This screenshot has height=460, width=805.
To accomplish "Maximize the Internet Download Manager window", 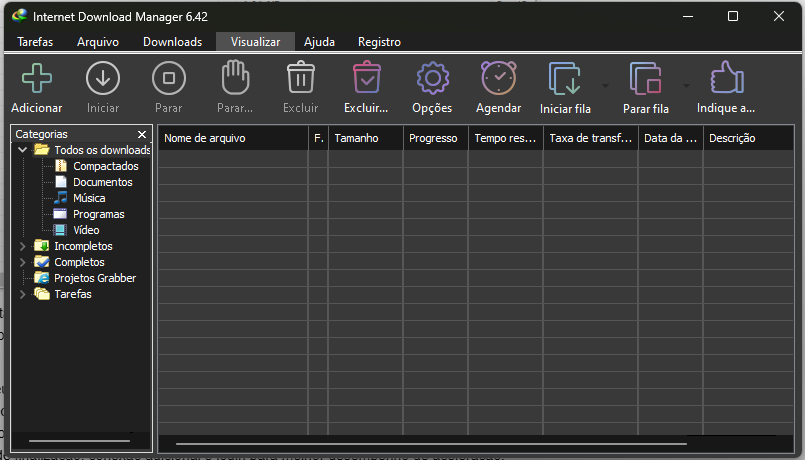I will point(733,16).
